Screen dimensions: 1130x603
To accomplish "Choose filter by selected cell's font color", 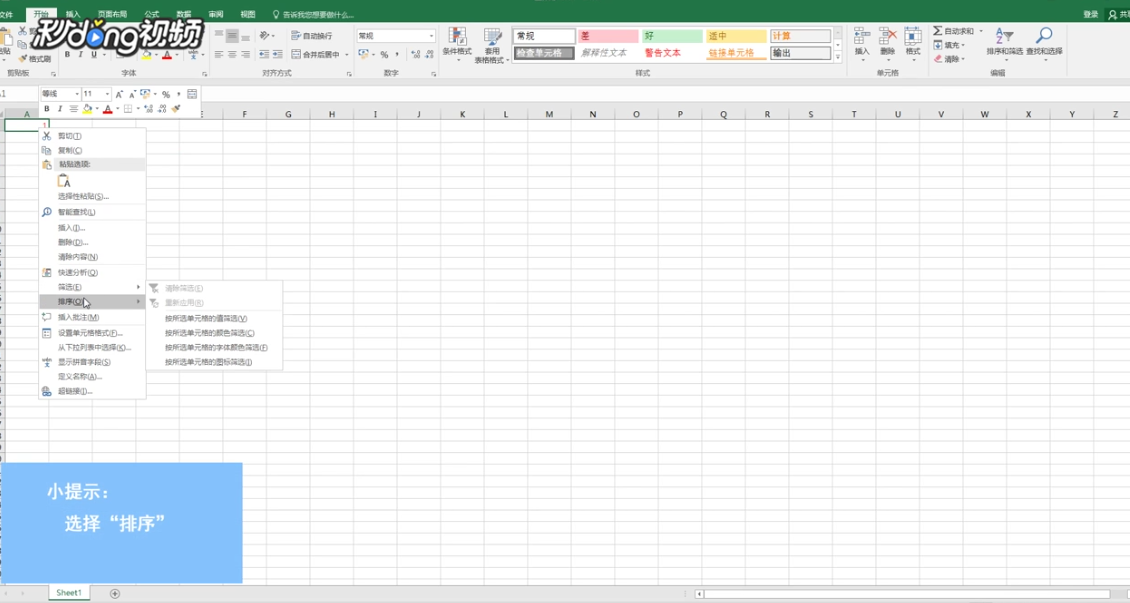I will tap(214, 347).
